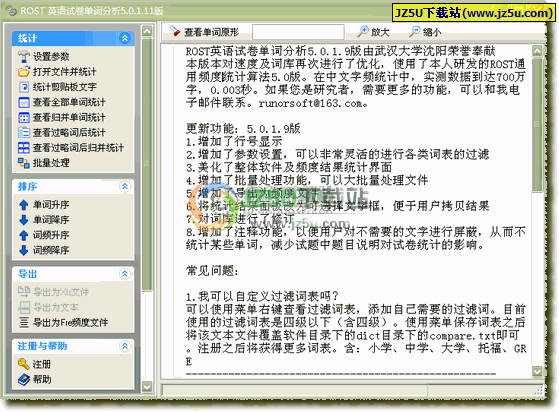Click the text area scrollbar up arrow
Image resolution: width=559 pixels, height=412 pixels.
tap(537, 51)
